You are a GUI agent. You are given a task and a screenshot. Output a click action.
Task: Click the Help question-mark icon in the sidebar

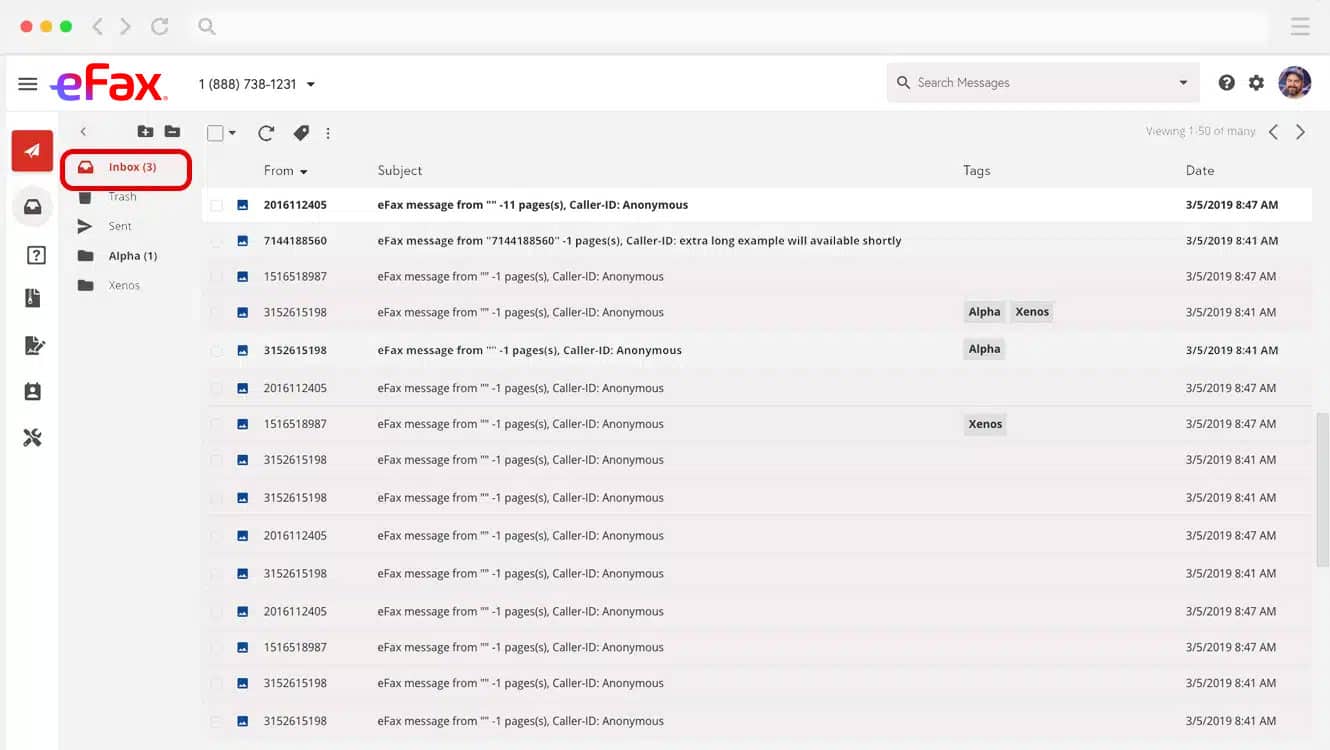click(x=33, y=253)
